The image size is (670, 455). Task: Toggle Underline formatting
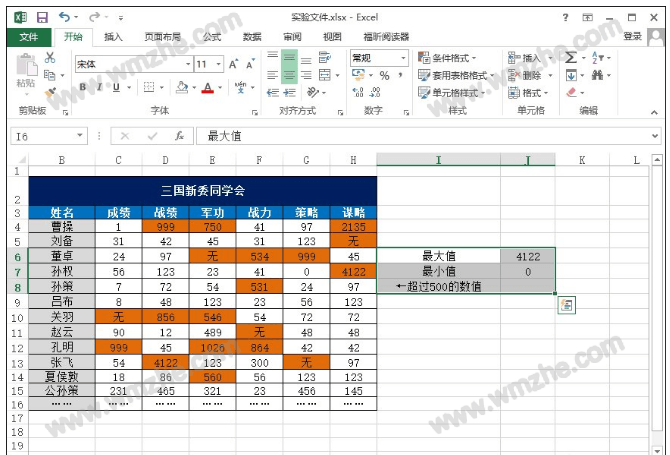tap(116, 87)
